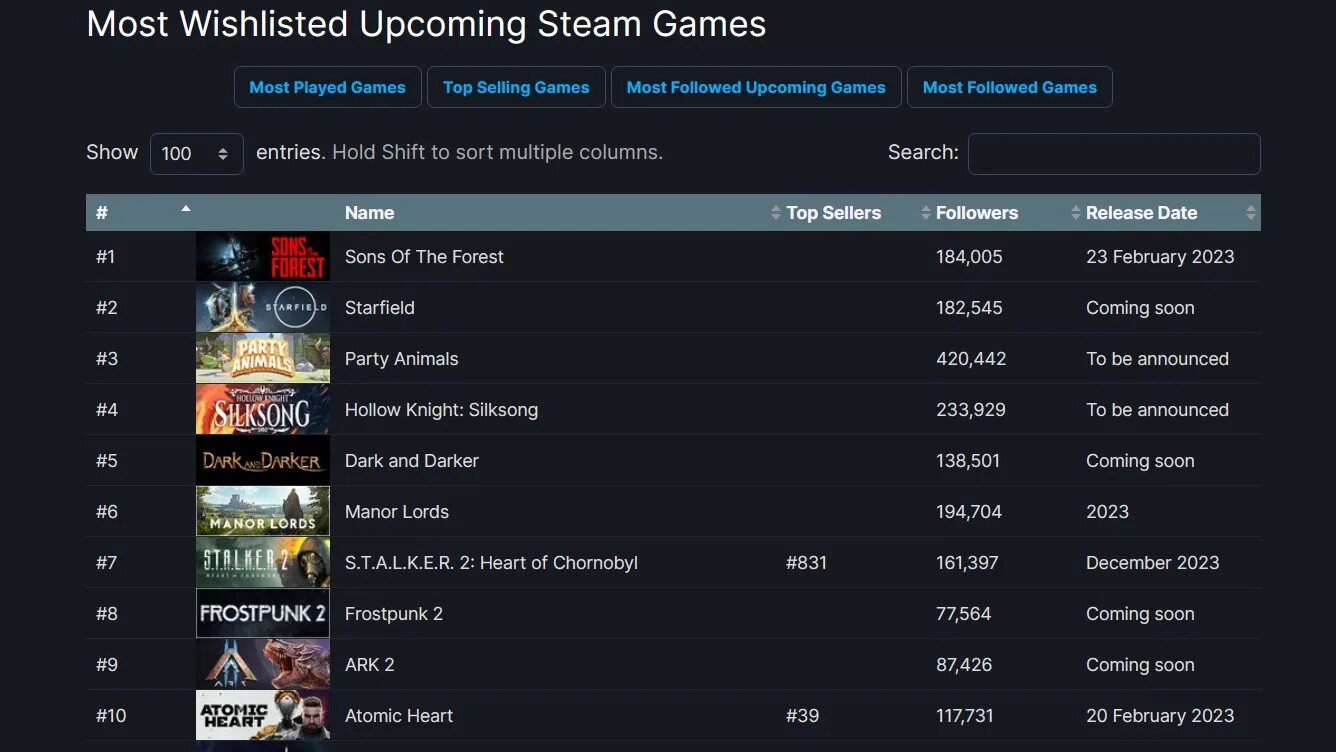Click S.T.A.L.K.E.R. 2: Heart of Chornobyl link
The height and width of the screenshot is (752, 1336).
pos(491,563)
